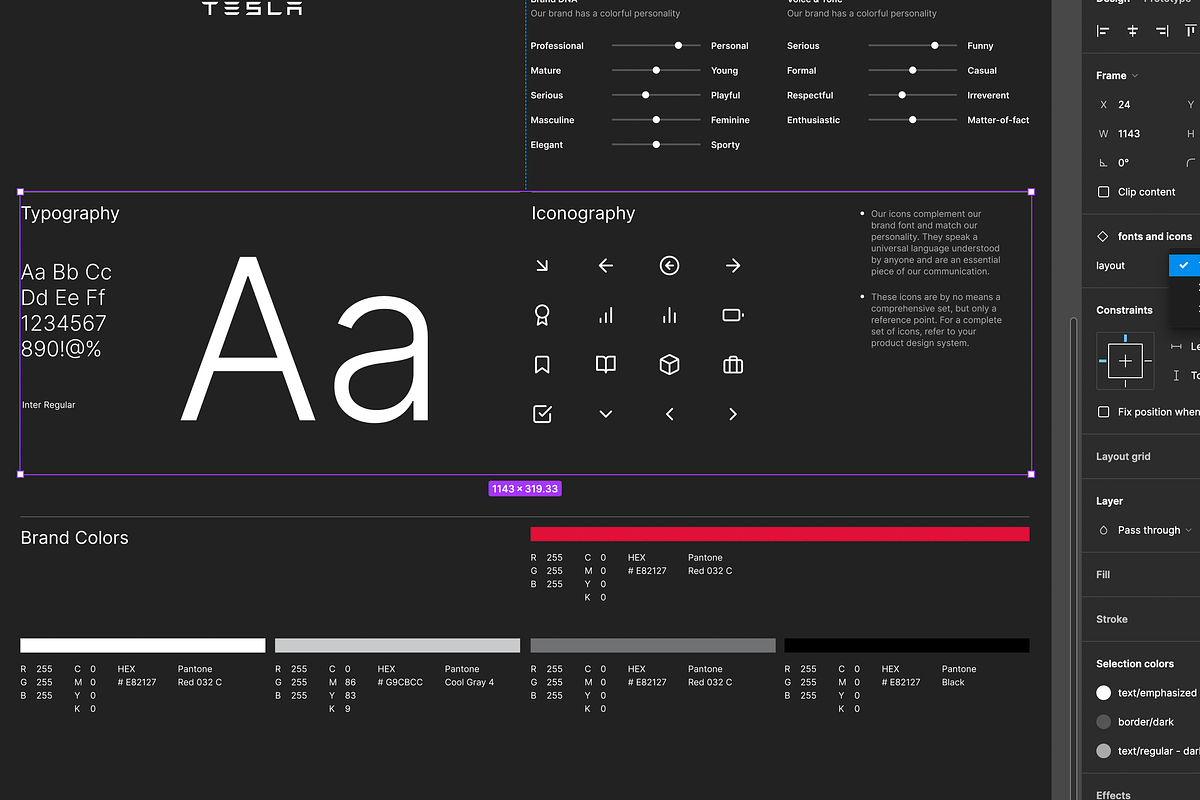Select the red brand color bar
The width and height of the screenshot is (1200, 800).
coord(780,534)
